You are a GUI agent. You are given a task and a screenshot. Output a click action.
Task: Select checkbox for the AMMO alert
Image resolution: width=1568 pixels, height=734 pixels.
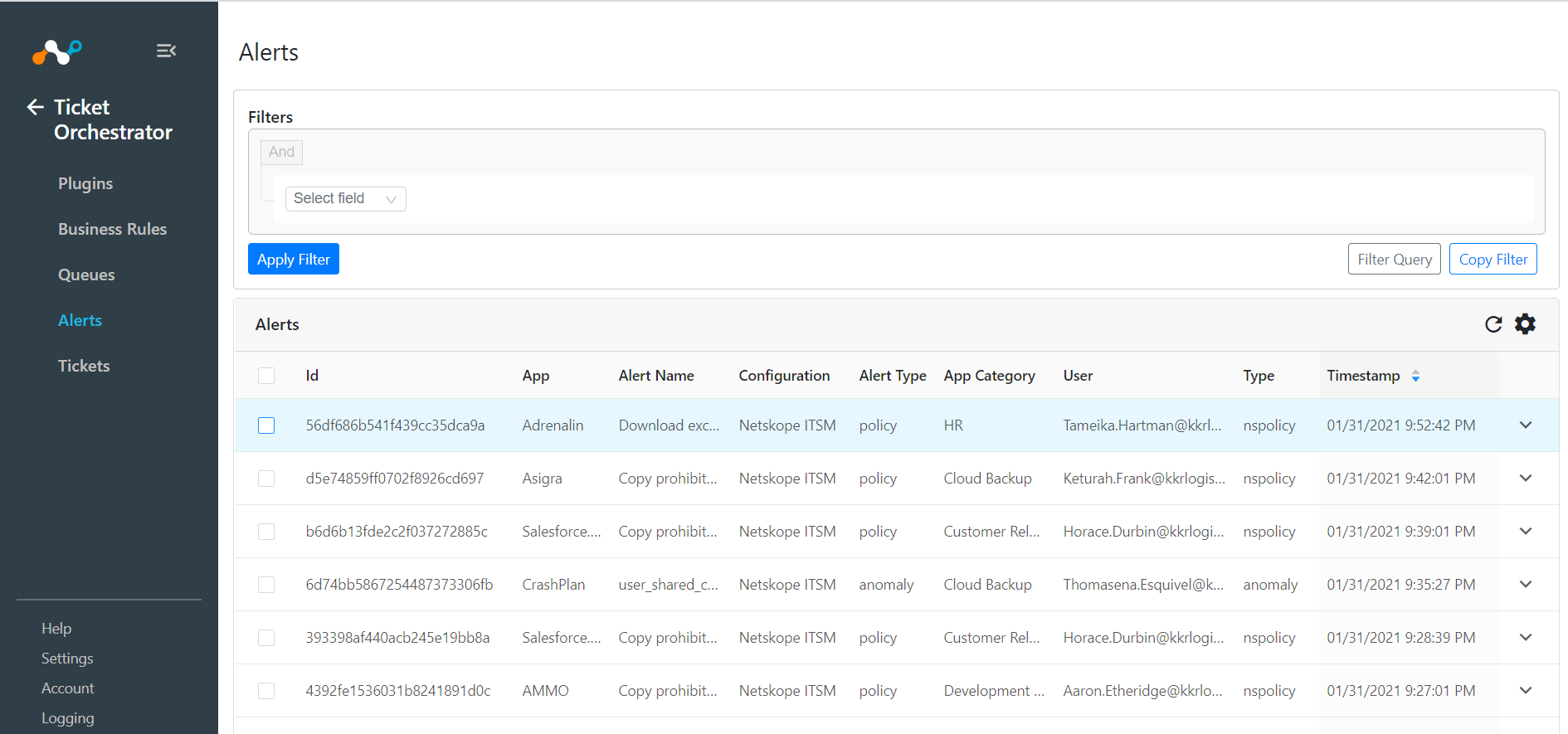266,691
